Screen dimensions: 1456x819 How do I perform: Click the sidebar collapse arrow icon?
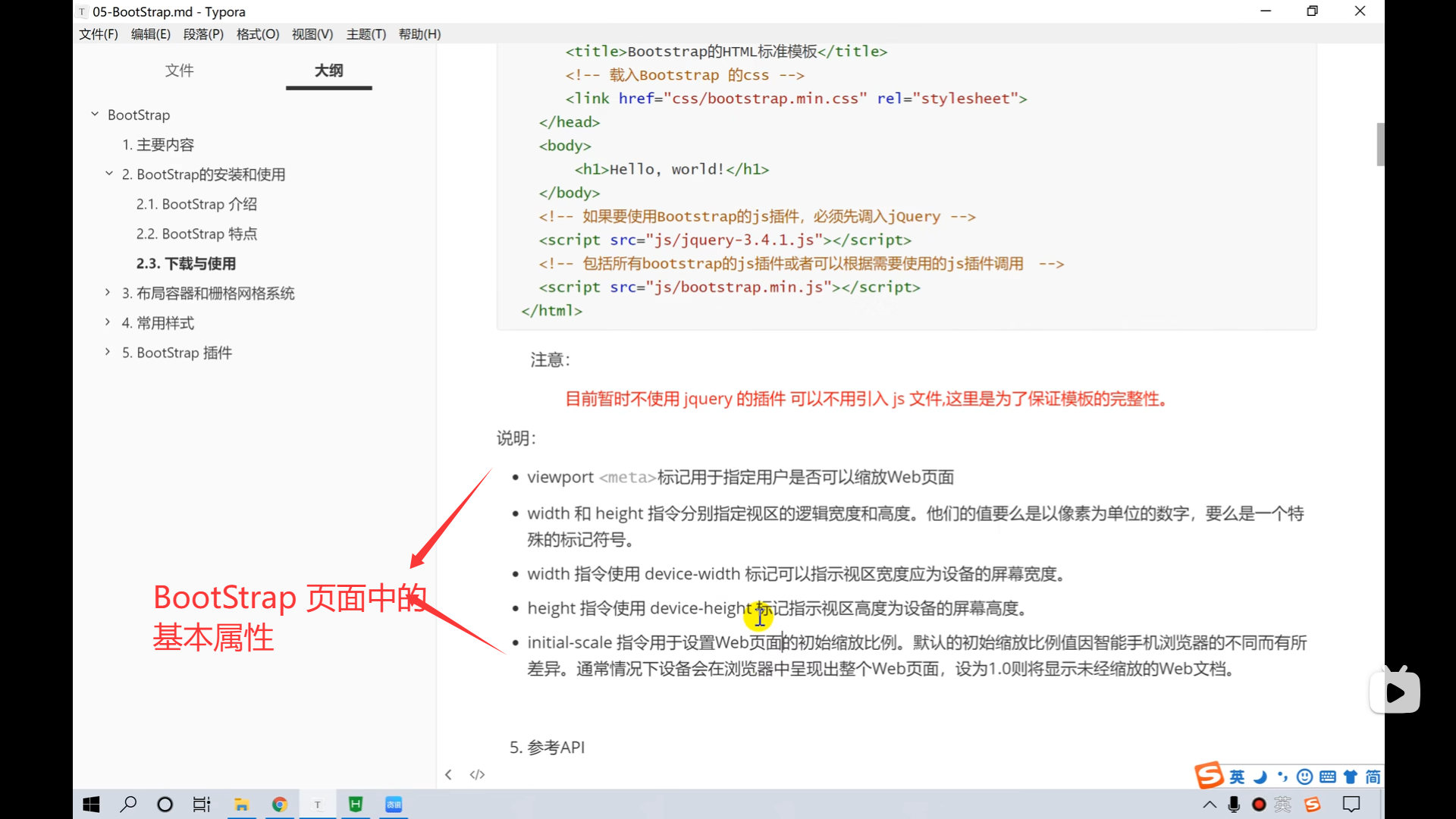[448, 774]
